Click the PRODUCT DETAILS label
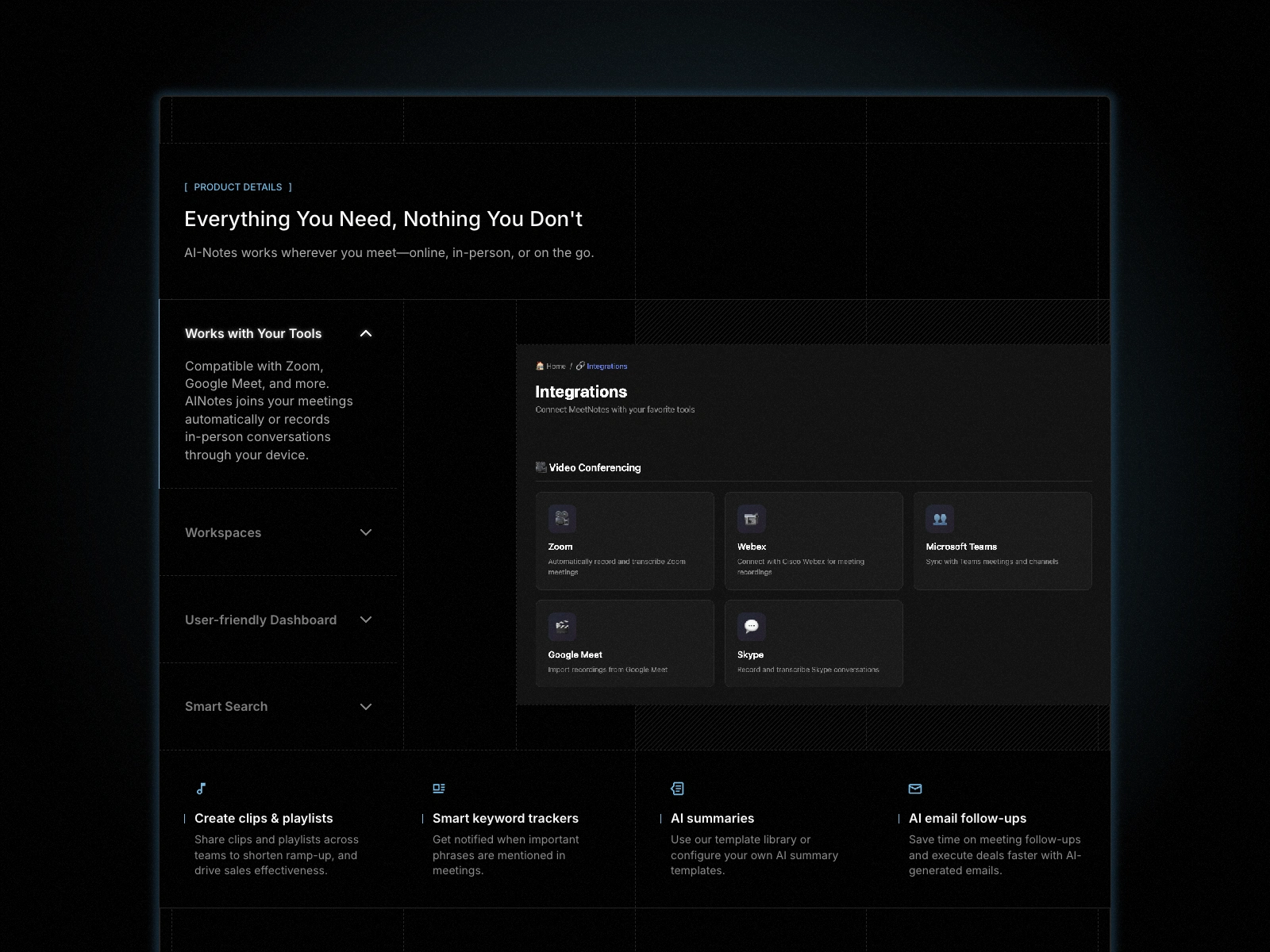The height and width of the screenshot is (952, 1270). pyautogui.click(x=238, y=187)
